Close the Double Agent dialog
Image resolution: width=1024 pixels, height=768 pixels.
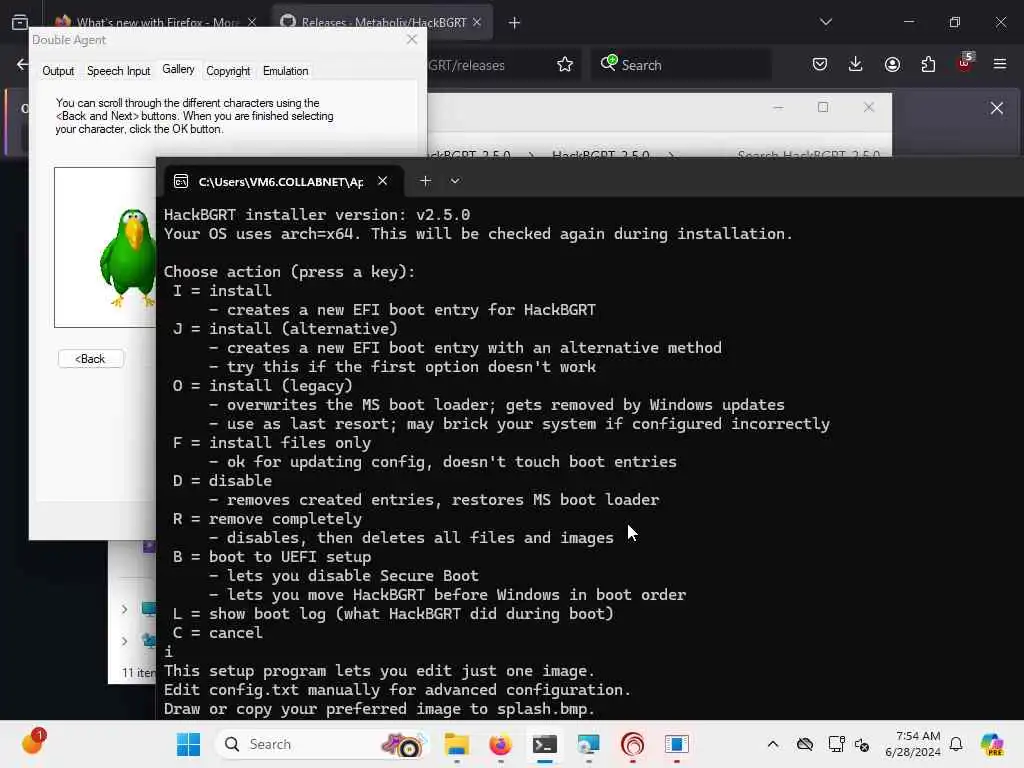pos(411,39)
